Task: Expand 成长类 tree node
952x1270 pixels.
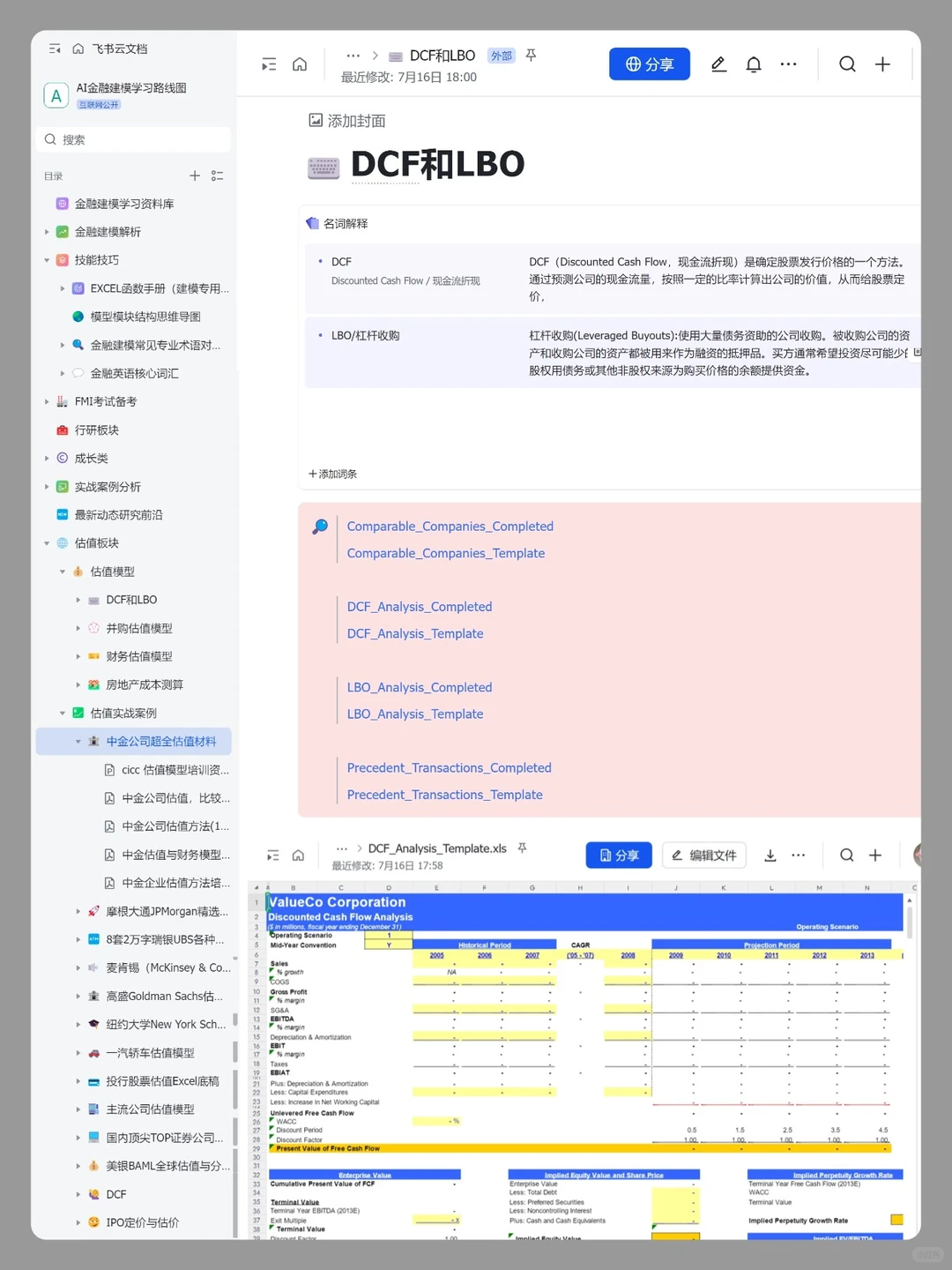Action: 47,459
